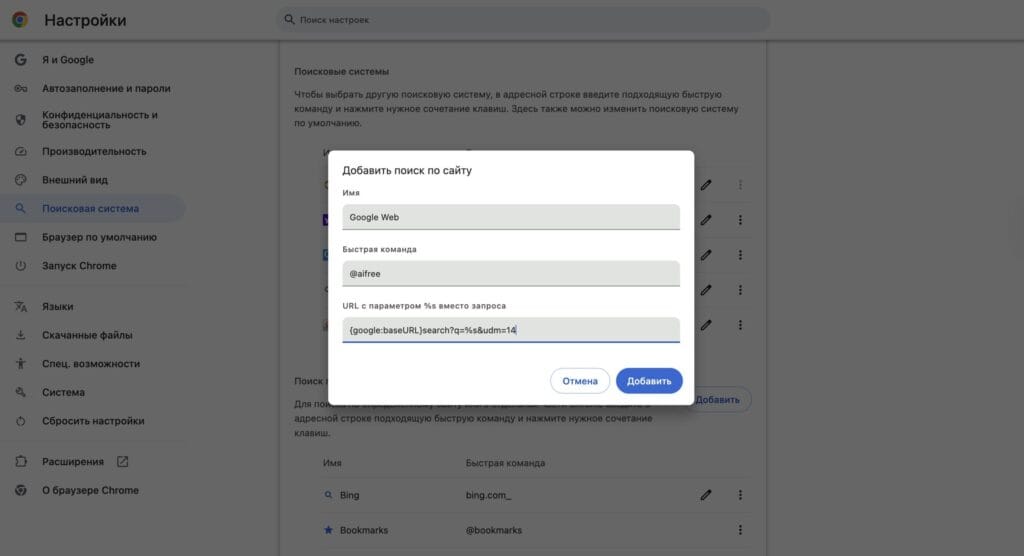Open the three-dot menu for Bing row

[740, 495]
